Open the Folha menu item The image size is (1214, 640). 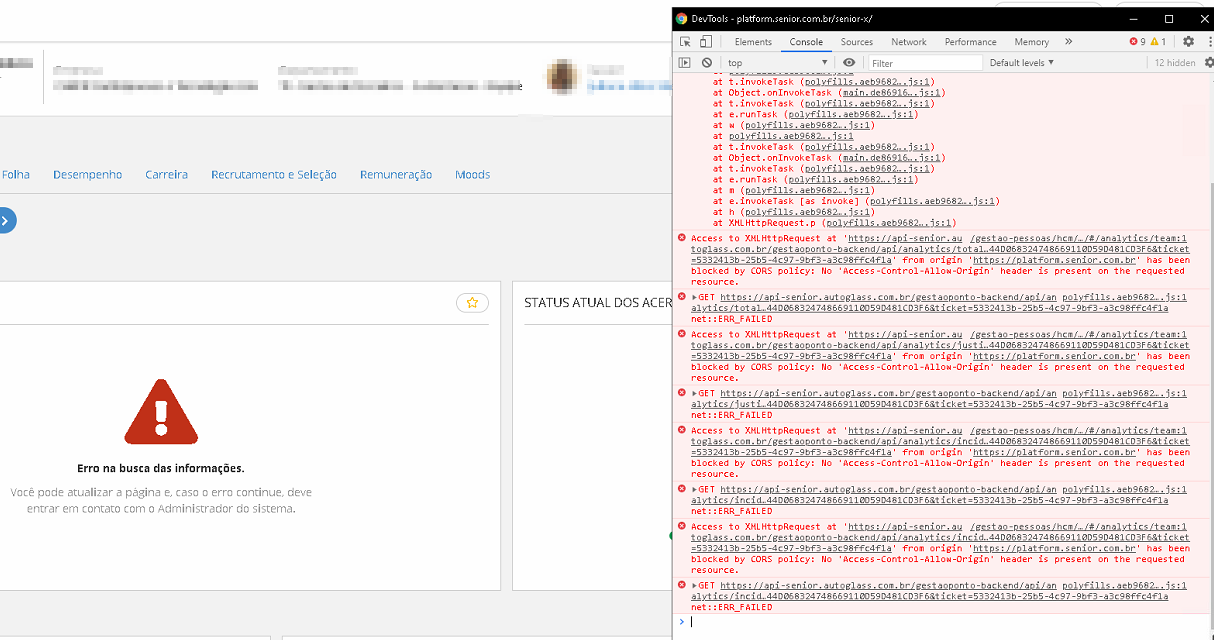[x=15, y=174]
